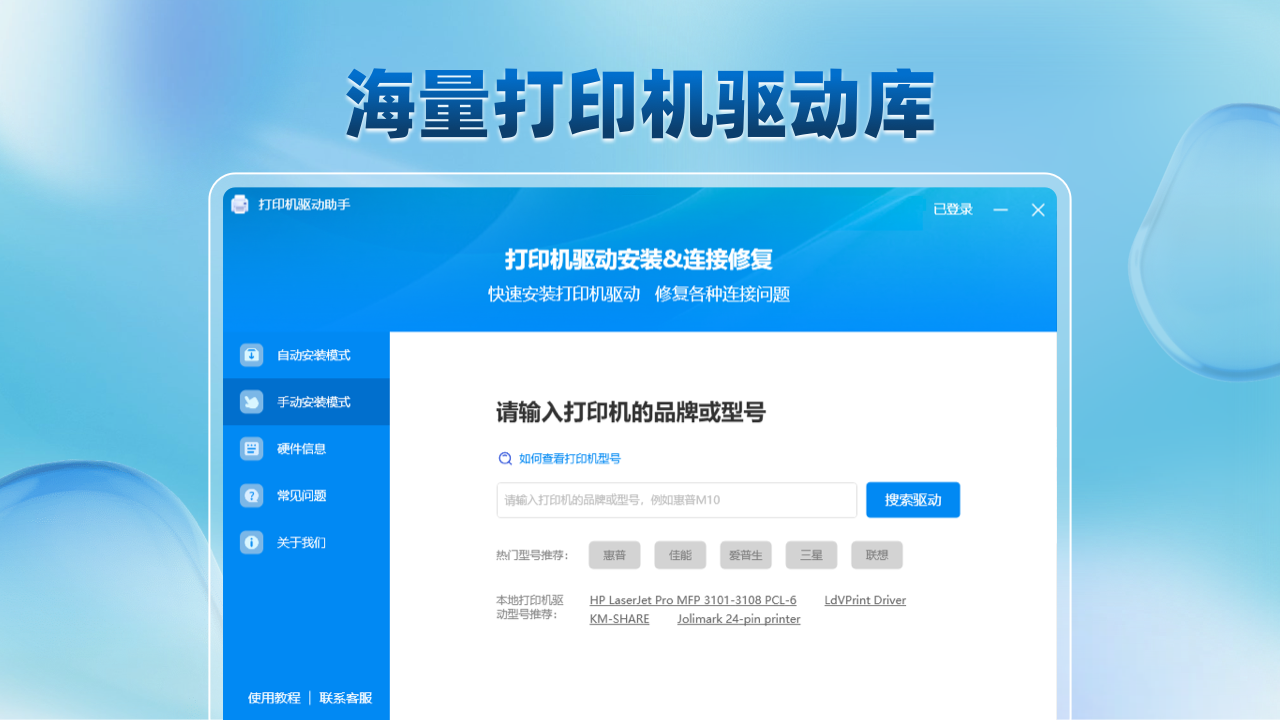
Task: Open 联系客服 at sidebar bottom
Action: [345, 698]
